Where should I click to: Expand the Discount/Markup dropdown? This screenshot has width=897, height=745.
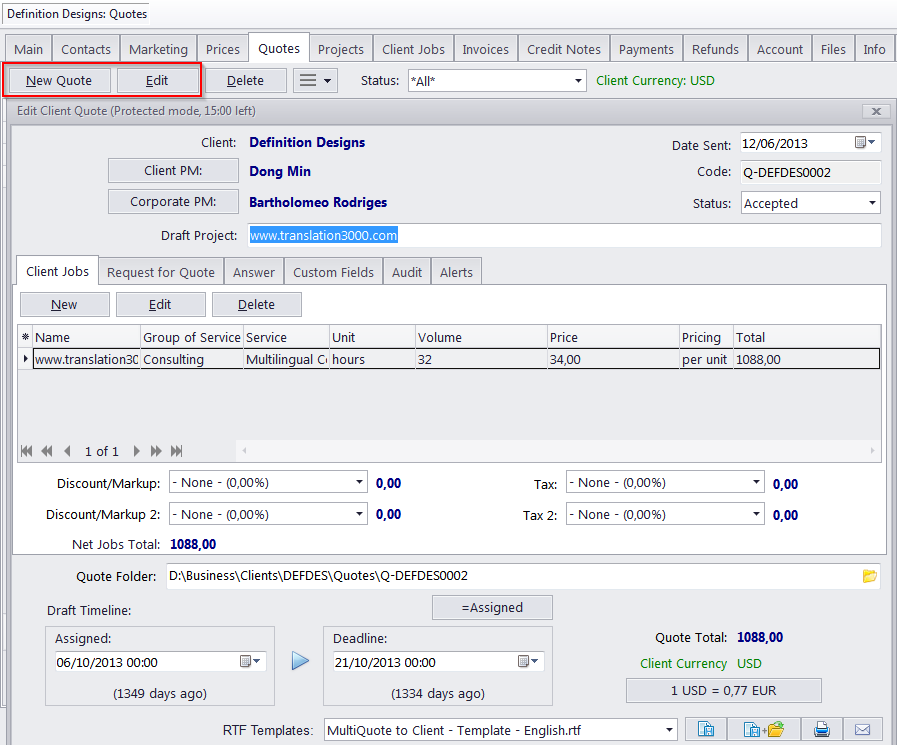[x=359, y=482]
